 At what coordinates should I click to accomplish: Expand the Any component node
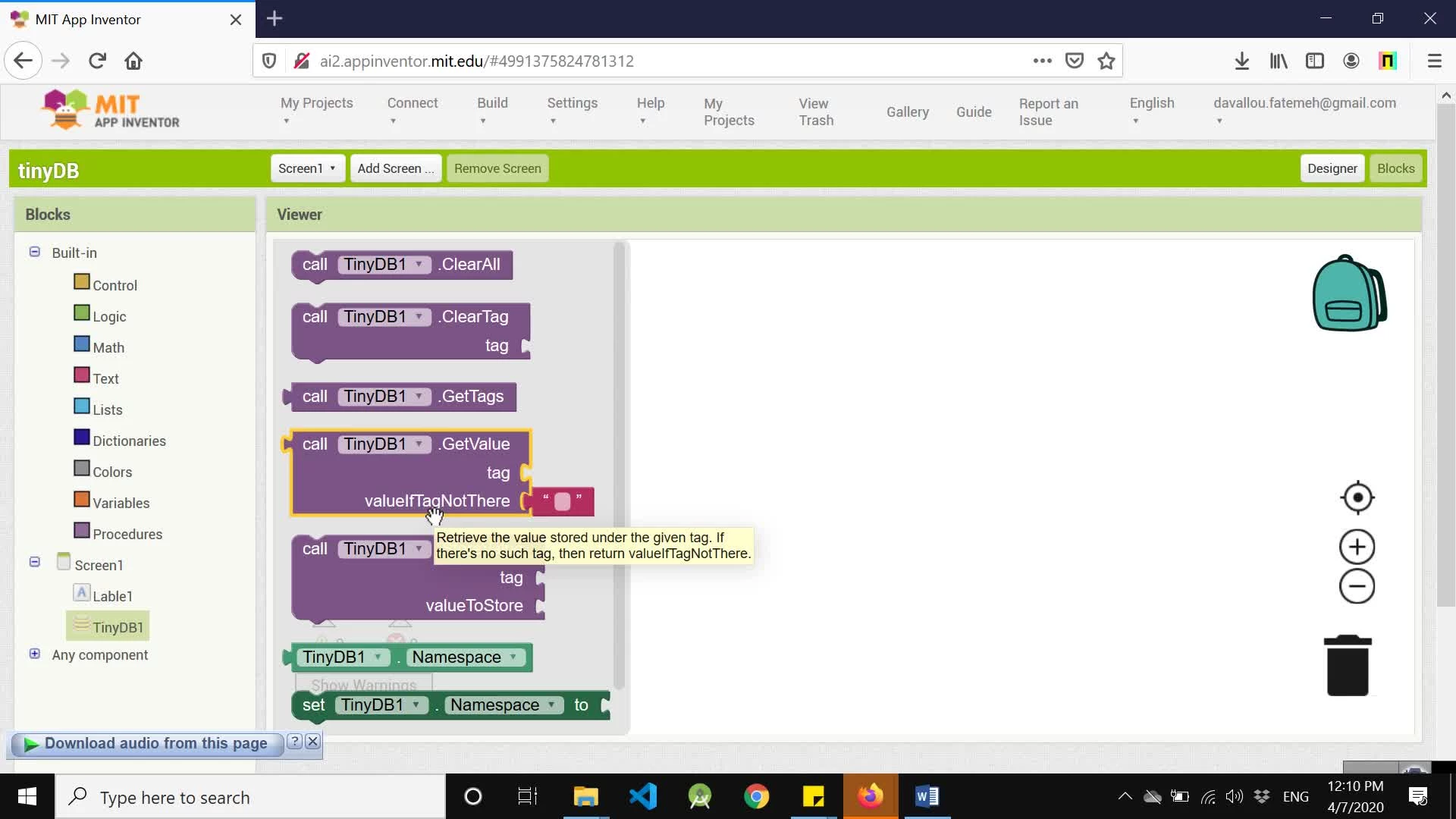pyautogui.click(x=34, y=654)
